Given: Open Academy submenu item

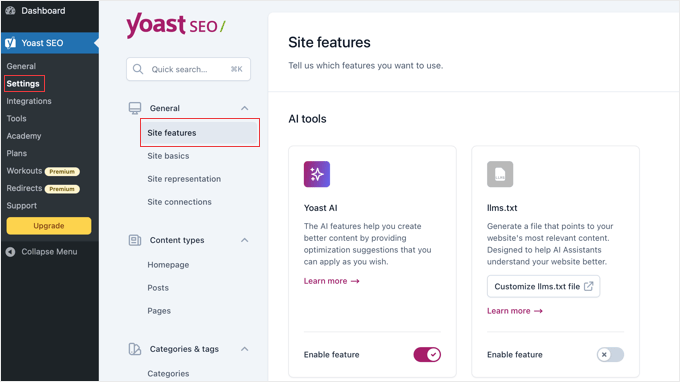Looking at the screenshot, I should [x=24, y=136].
